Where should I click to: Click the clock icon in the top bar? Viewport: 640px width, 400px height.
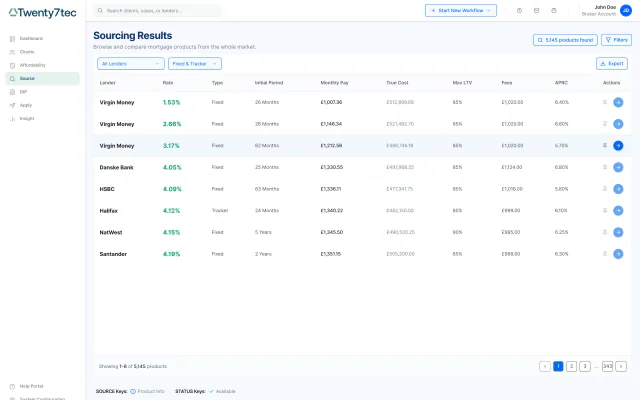click(x=519, y=11)
